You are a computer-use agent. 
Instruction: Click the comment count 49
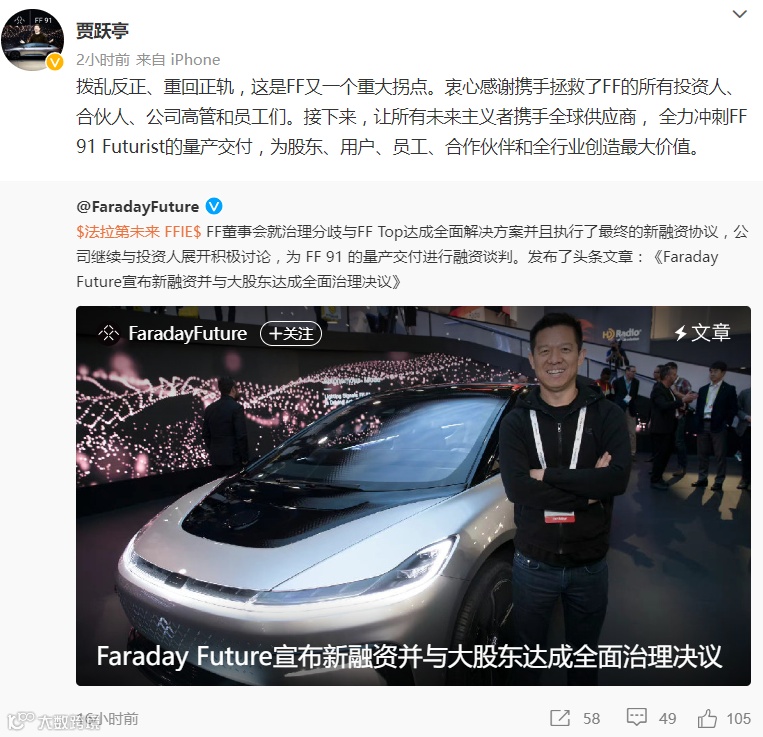(x=667, y=719)
